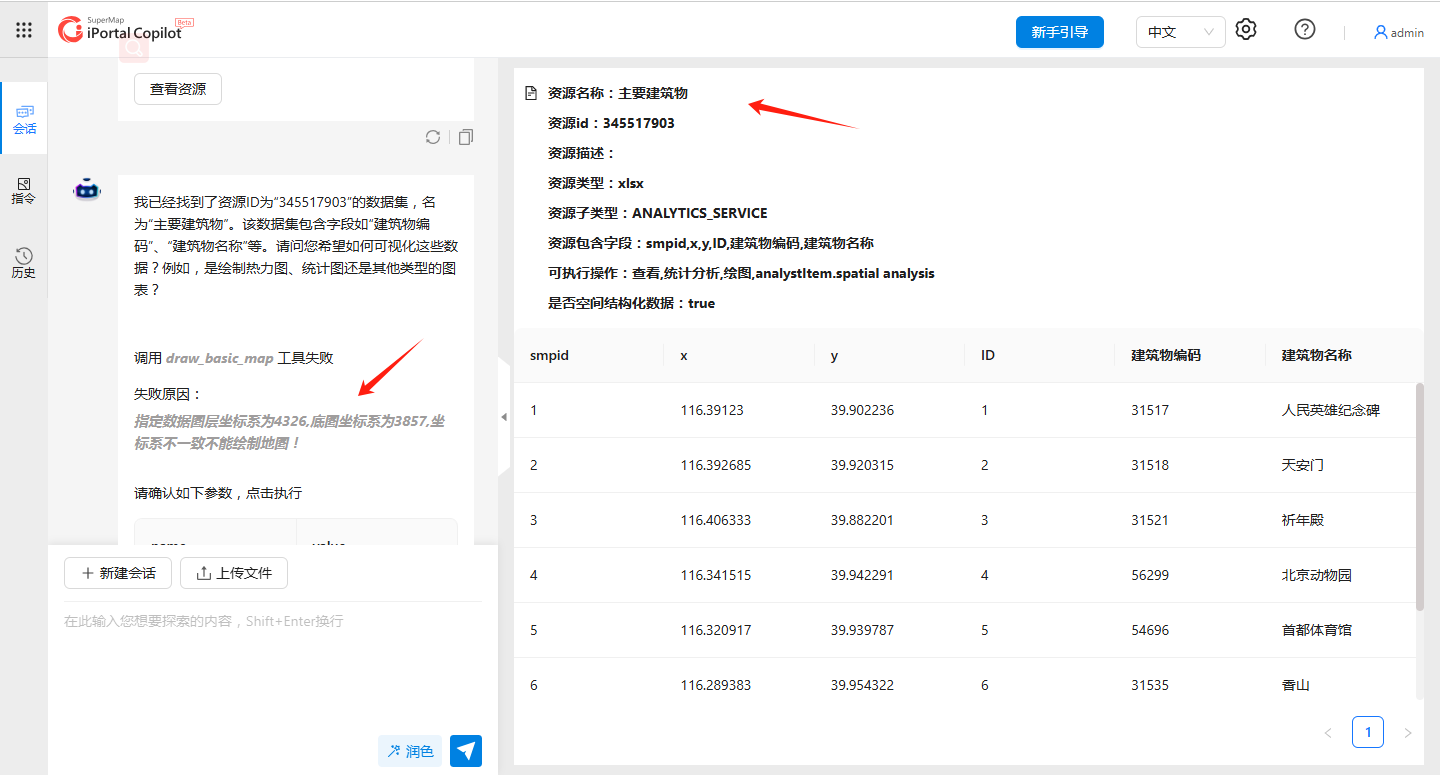The height and width of the screenshot is (775, 1440).
Task: Click the admin user profile
Action: point(1398,32)
